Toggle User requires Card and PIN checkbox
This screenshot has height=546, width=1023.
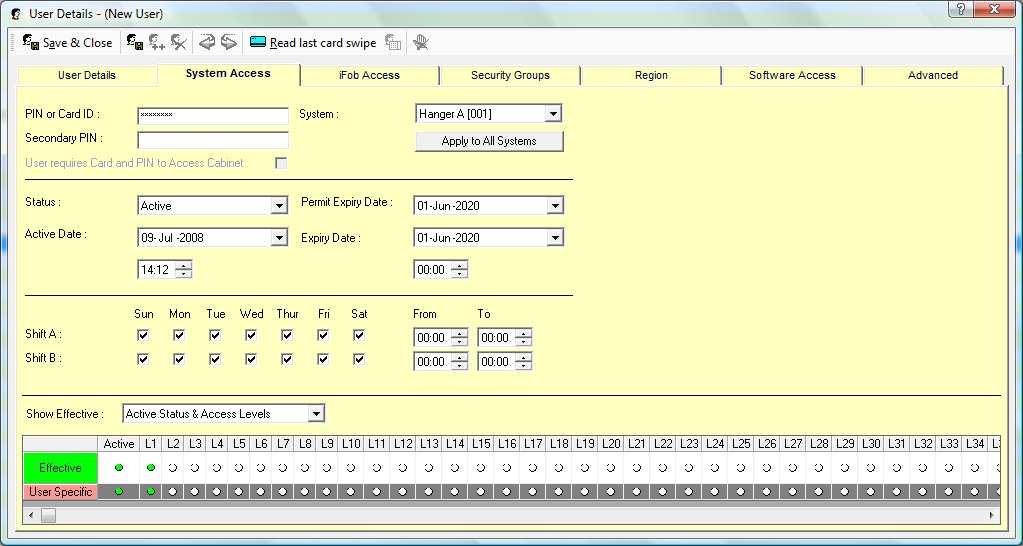281,163
